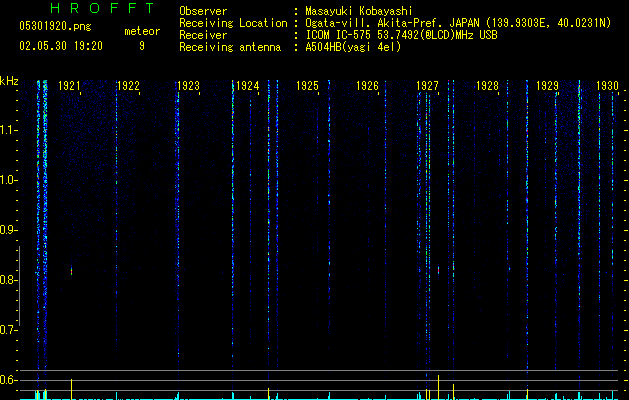The image size is (629, 400).
Task: Click the 1928 time marker
Action: click(x=487, y=86)
